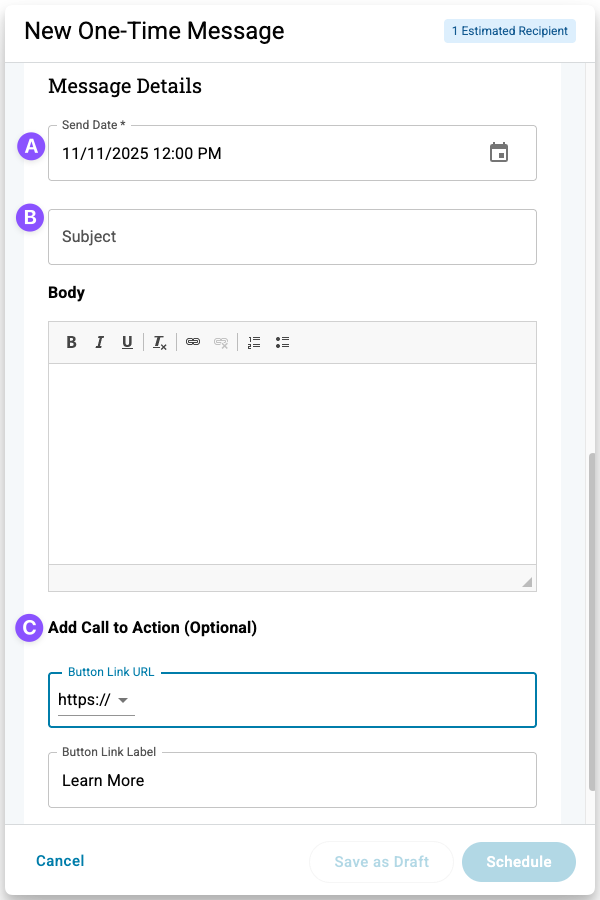The height and width of the screenshot is (900, 600).
Task: Click the 1 Estimated Recipient badge
Action: point(510,31)
